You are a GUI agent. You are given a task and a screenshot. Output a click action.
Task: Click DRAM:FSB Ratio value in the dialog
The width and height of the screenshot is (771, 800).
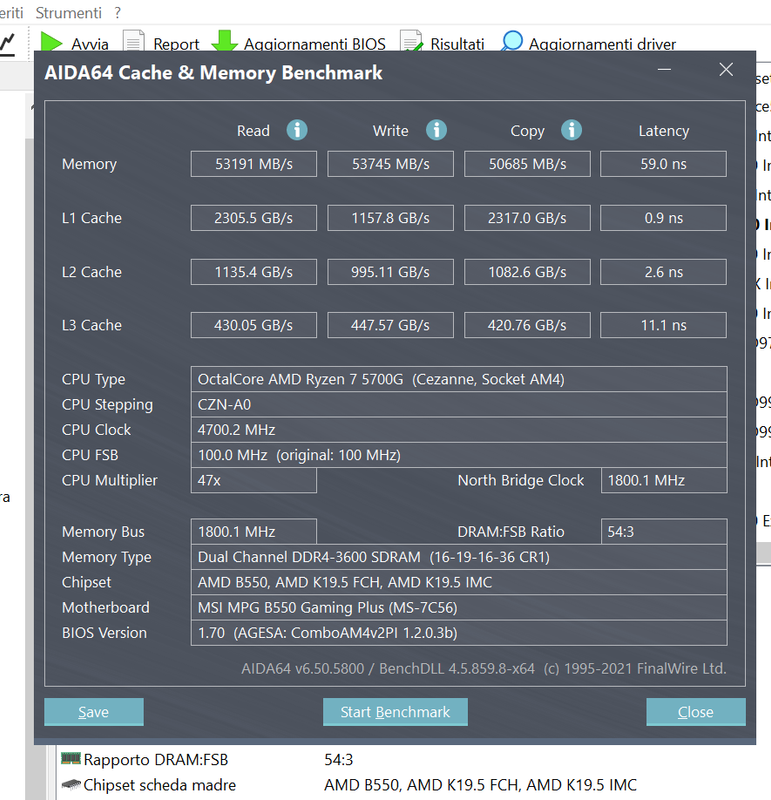tap(664, 532)
